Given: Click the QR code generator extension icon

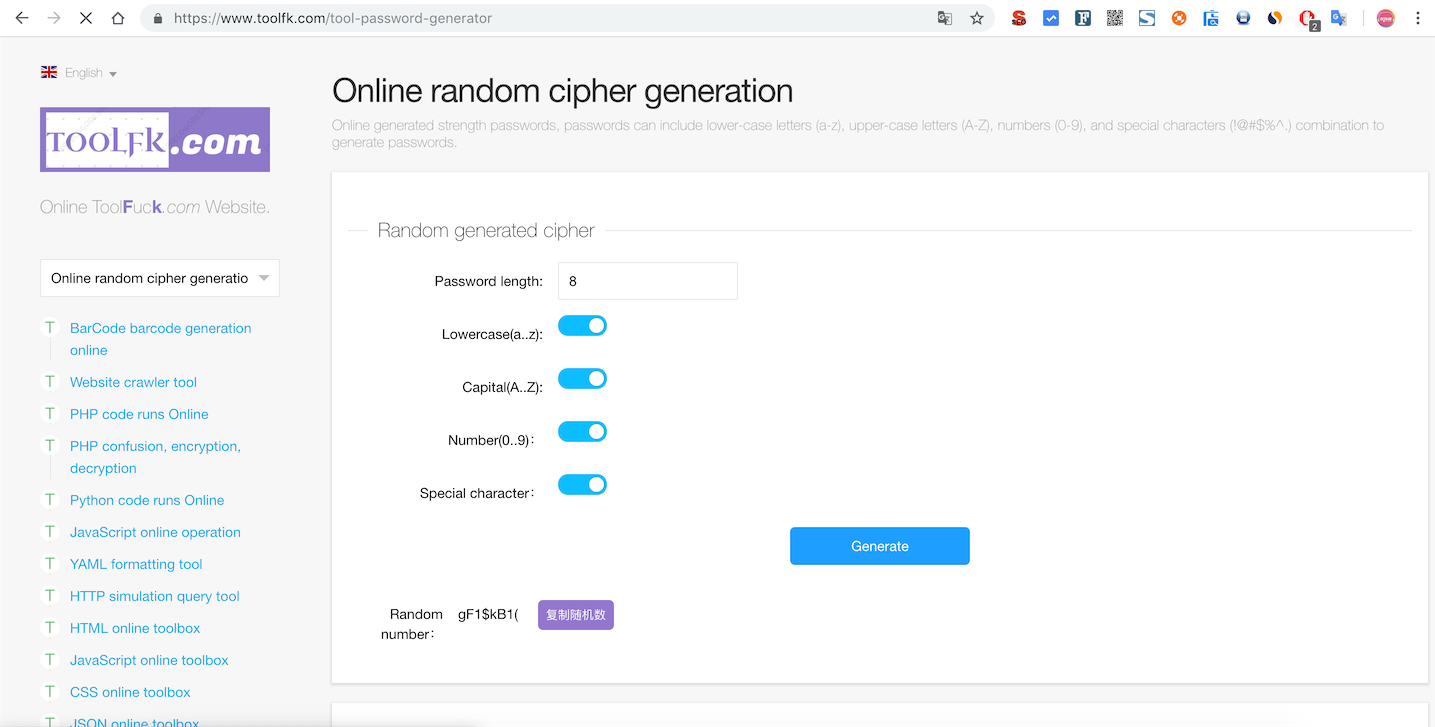Looking at the screenshot, I should tap(1115, 17).
